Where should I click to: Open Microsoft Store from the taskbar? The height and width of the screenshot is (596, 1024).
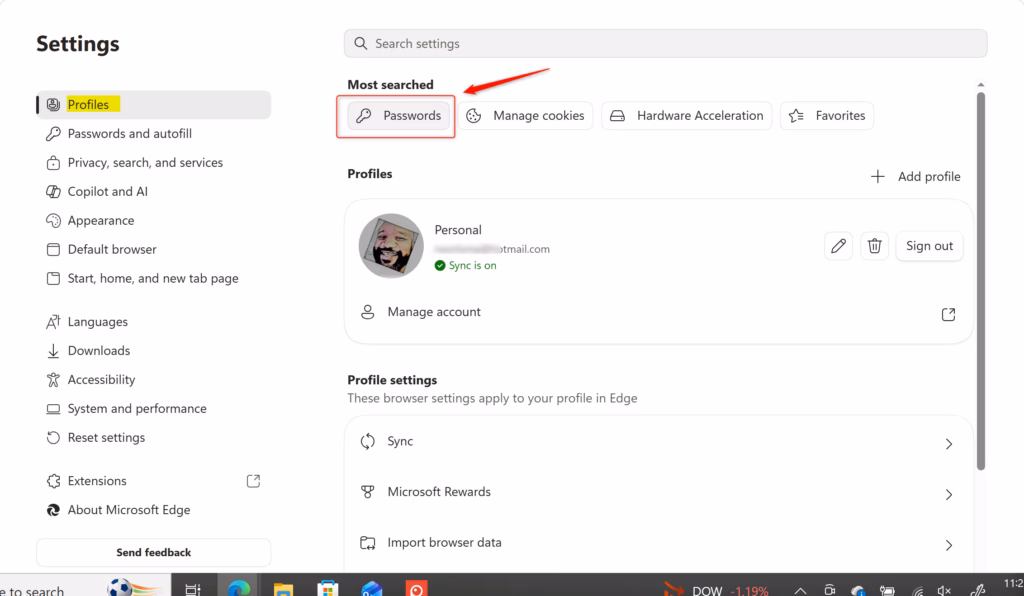pyautogui.click(x=327, y=589)
